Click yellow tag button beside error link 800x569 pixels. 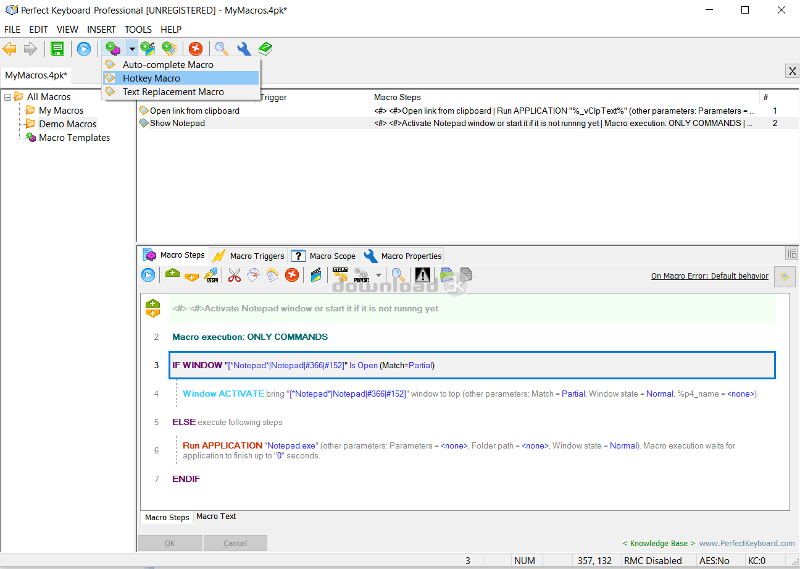tap(784, 276)
